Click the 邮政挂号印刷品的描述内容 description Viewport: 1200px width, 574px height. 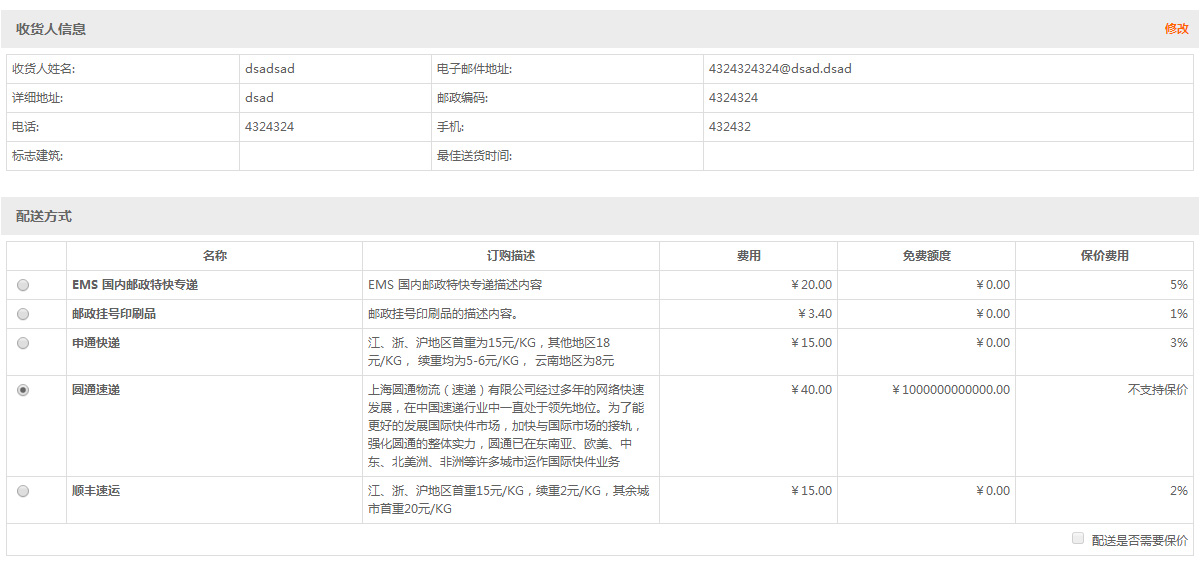[443, 314]
